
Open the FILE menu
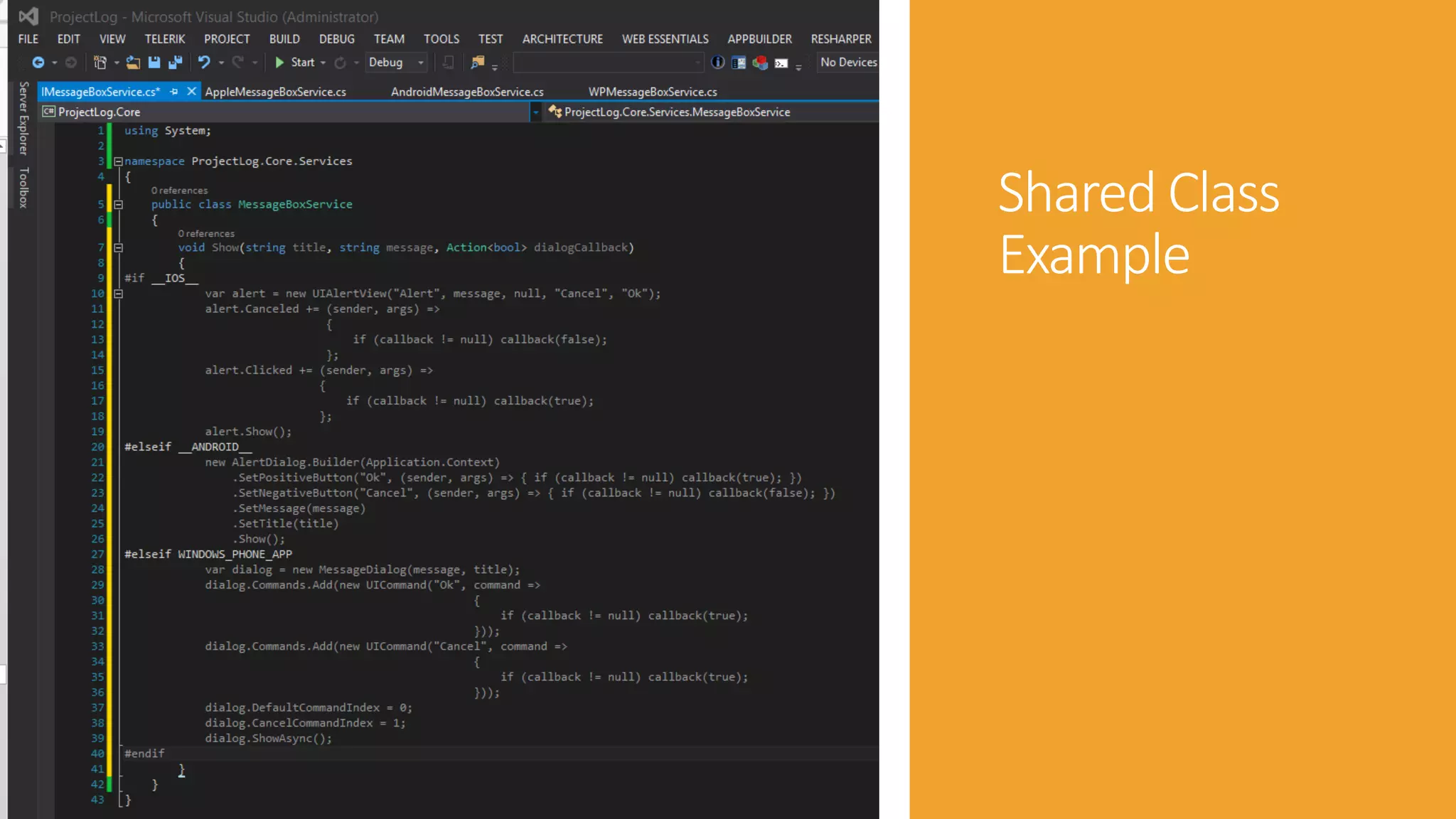click(28, 39)
